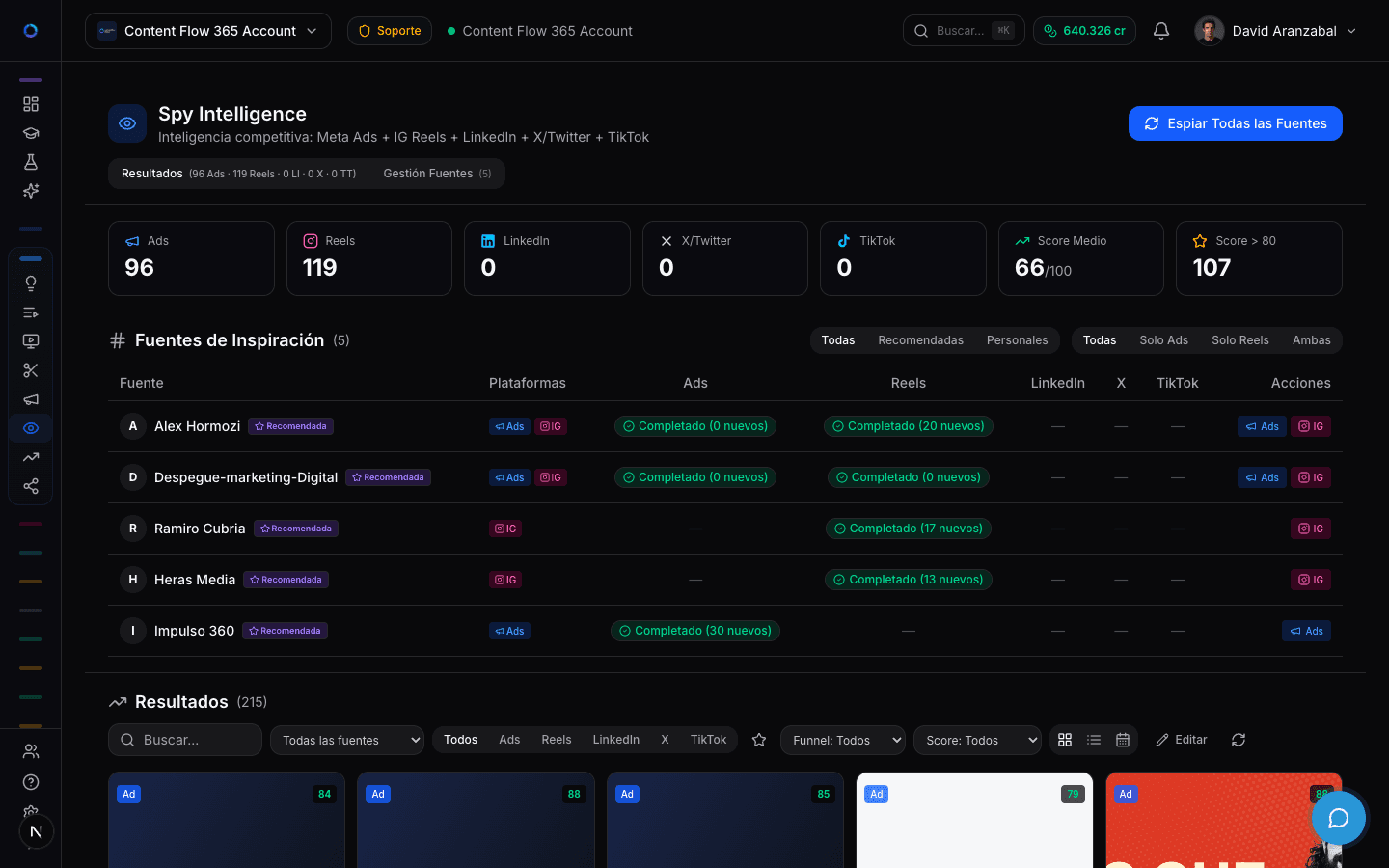Click Espiar Todas las Fuentes button

1235,123
